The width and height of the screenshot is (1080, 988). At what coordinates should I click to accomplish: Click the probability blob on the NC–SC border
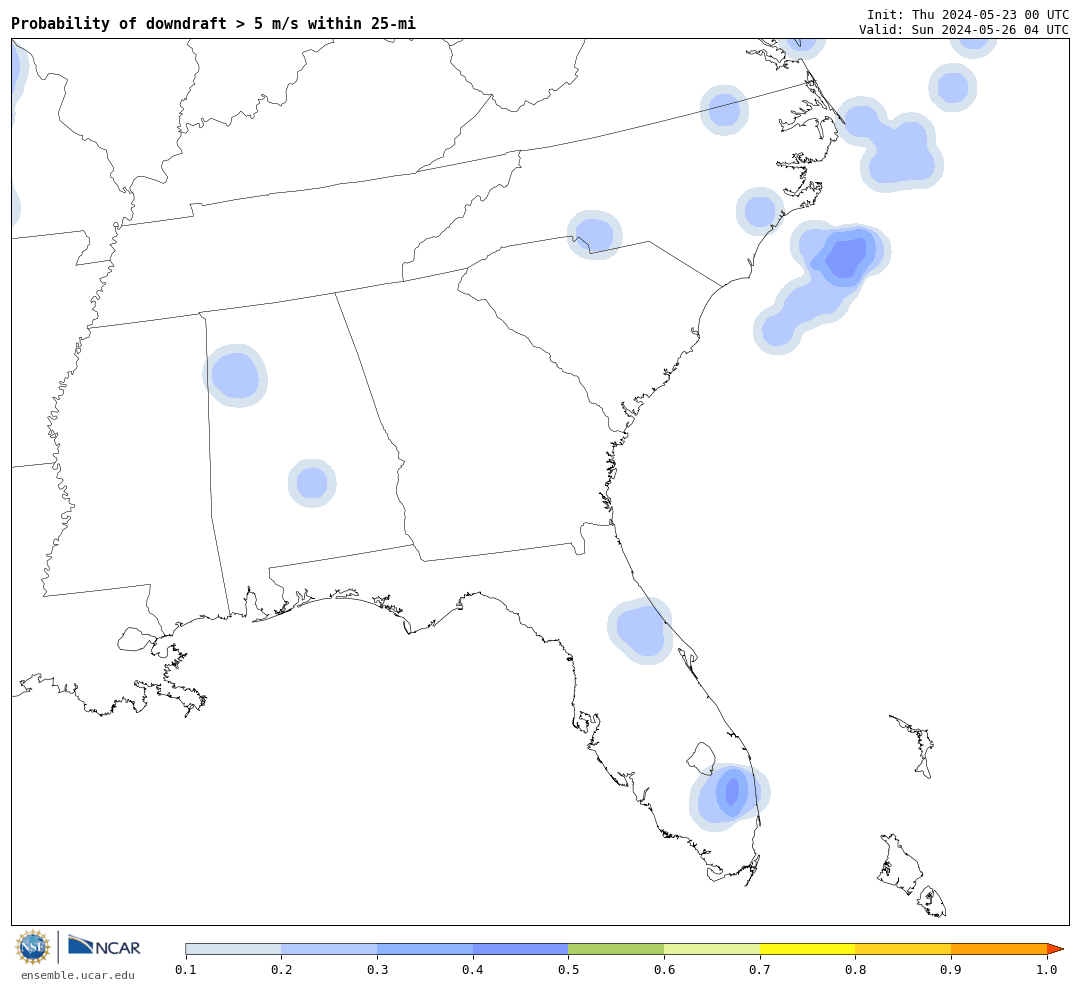coord(594,234)
